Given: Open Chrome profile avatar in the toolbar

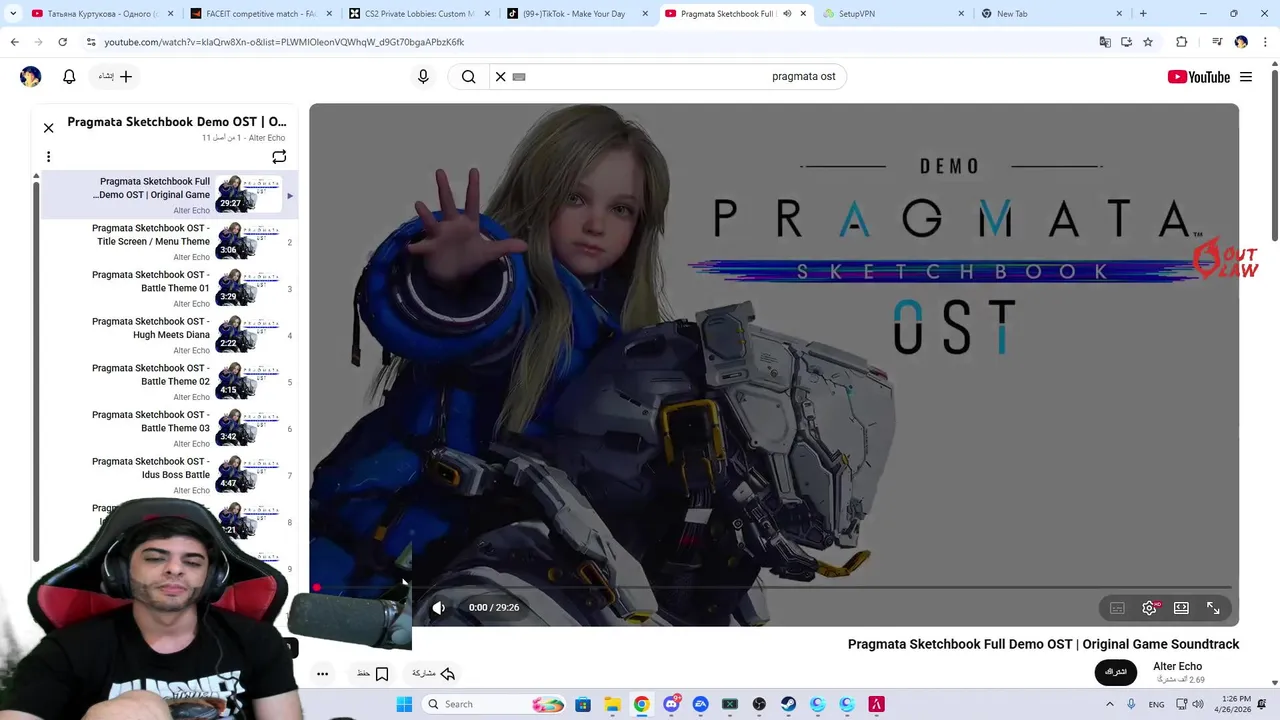Looking at the screenshot, I should pyautogui.click(x=1241, y=42).
